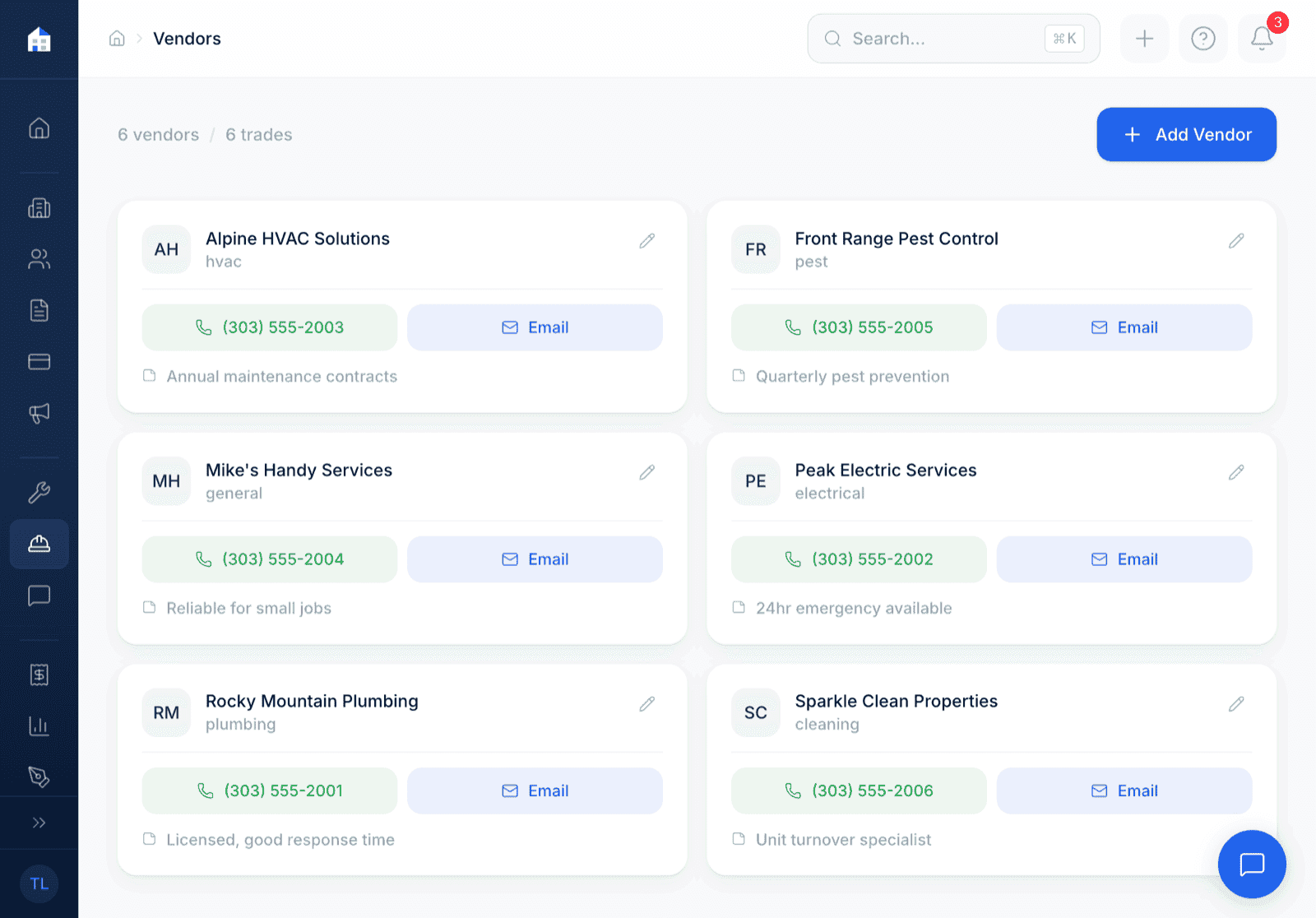Call Rocky Mountain Plumbing phone number

[269, 790]
